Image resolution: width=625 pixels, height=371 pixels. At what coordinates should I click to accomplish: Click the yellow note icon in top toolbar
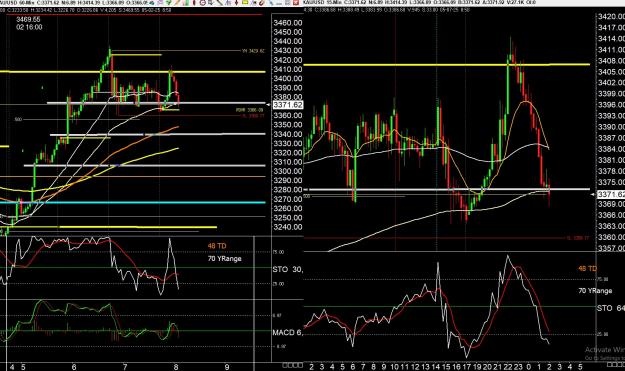[x=245, y=2]
